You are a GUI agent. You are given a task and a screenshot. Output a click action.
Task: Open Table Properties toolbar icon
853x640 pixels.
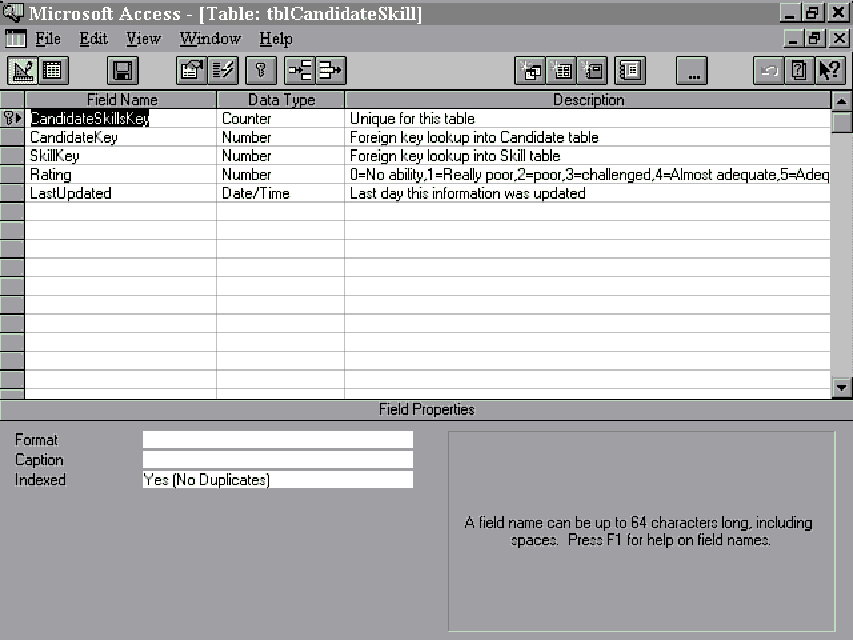click(x=191, y=71)
